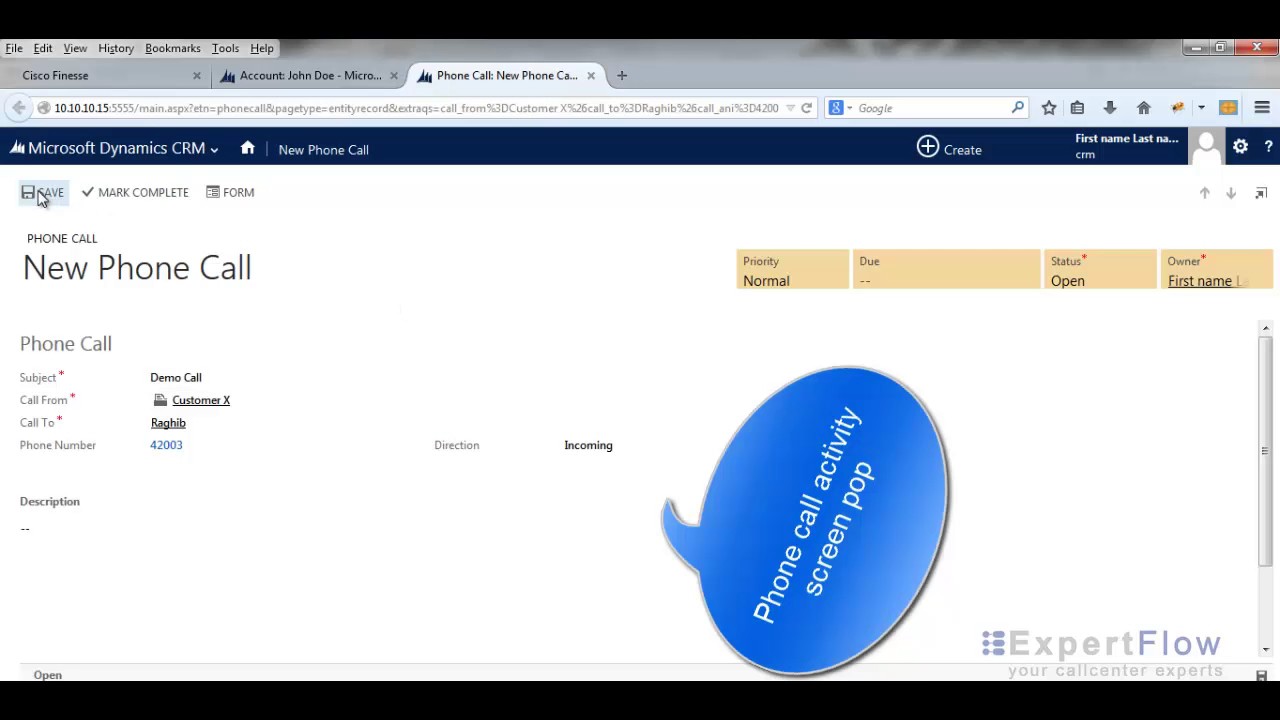Open the Bookmarks menu
This screenshot has height=720, width=1280.
[x=172, y=48]
